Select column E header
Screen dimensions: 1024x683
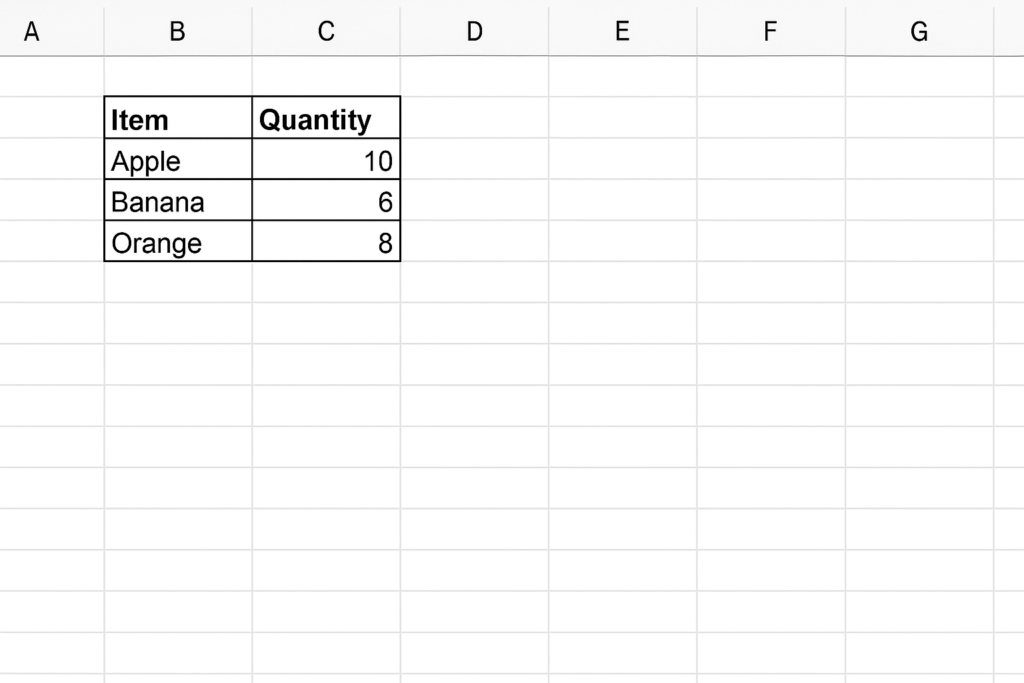(622, 31)
